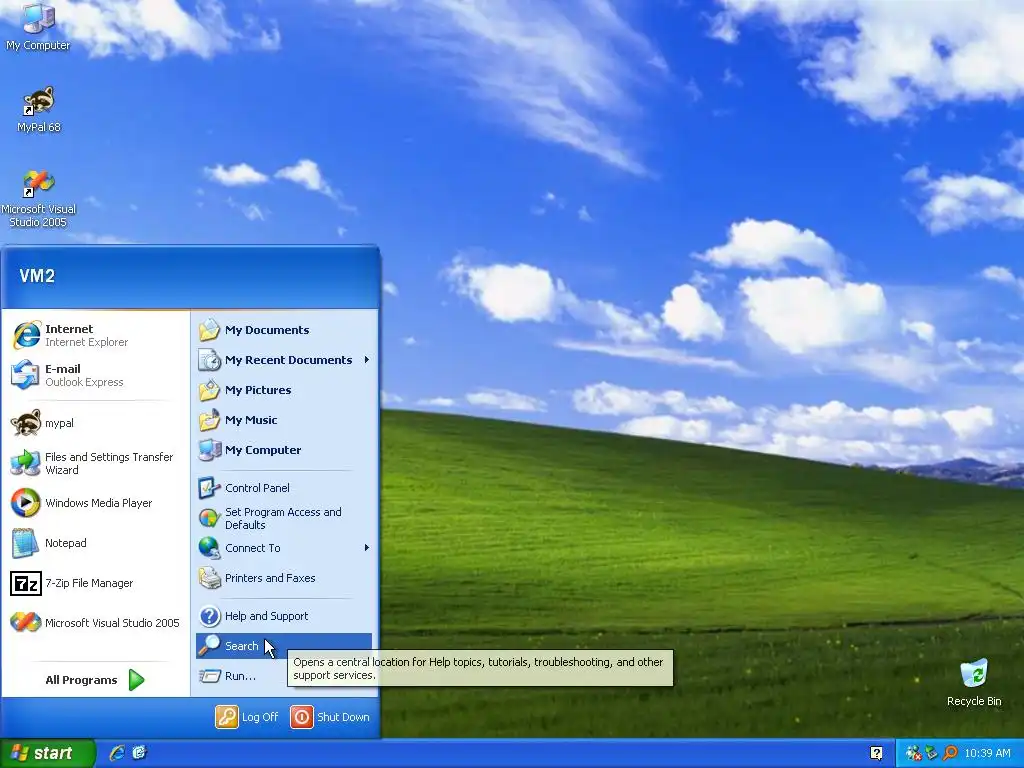Open My Computer desktop icon
This screenshot has width=1024, height=768.
[x=38, y=27]
